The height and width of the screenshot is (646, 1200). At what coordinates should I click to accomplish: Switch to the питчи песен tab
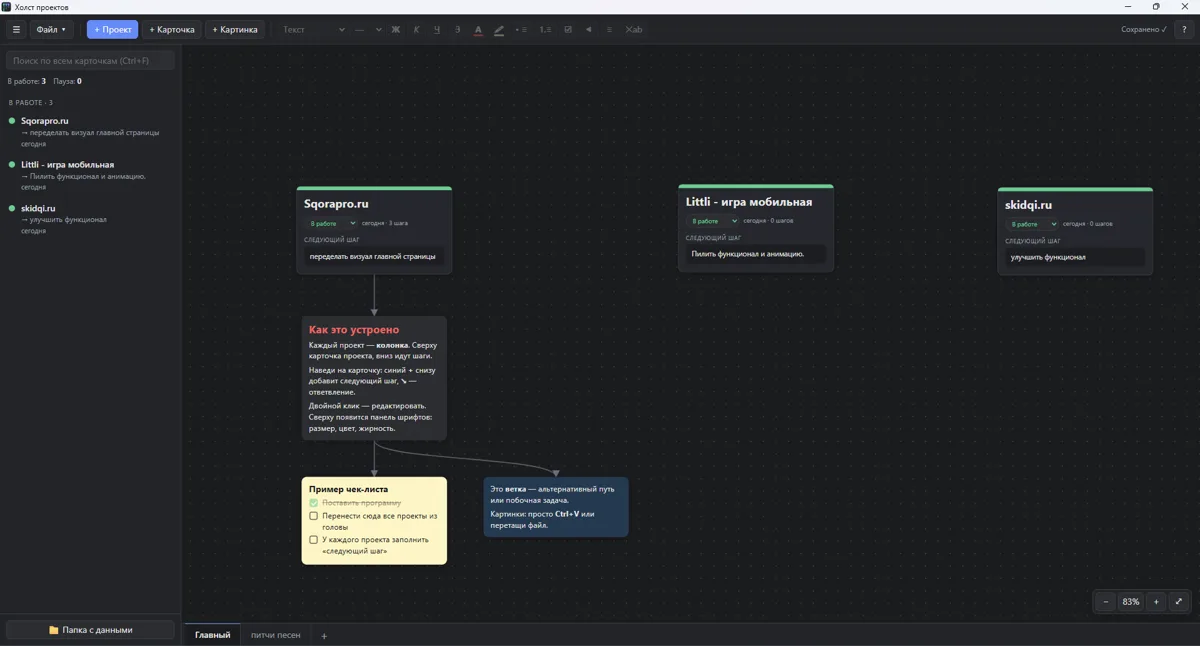click(x=276, y=635)
